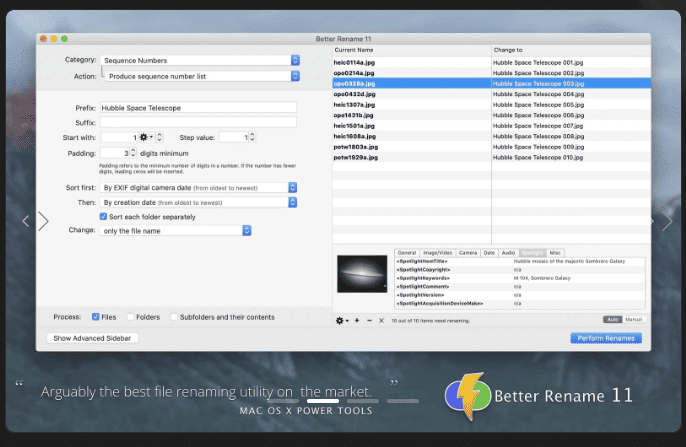Select the third carousel page indicator
686x447 pixels.
363,401
